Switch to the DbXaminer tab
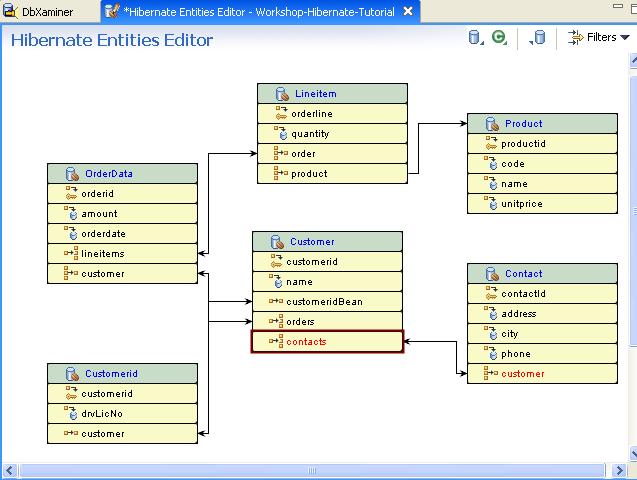The image size is (637, 480). coord(40,11)
